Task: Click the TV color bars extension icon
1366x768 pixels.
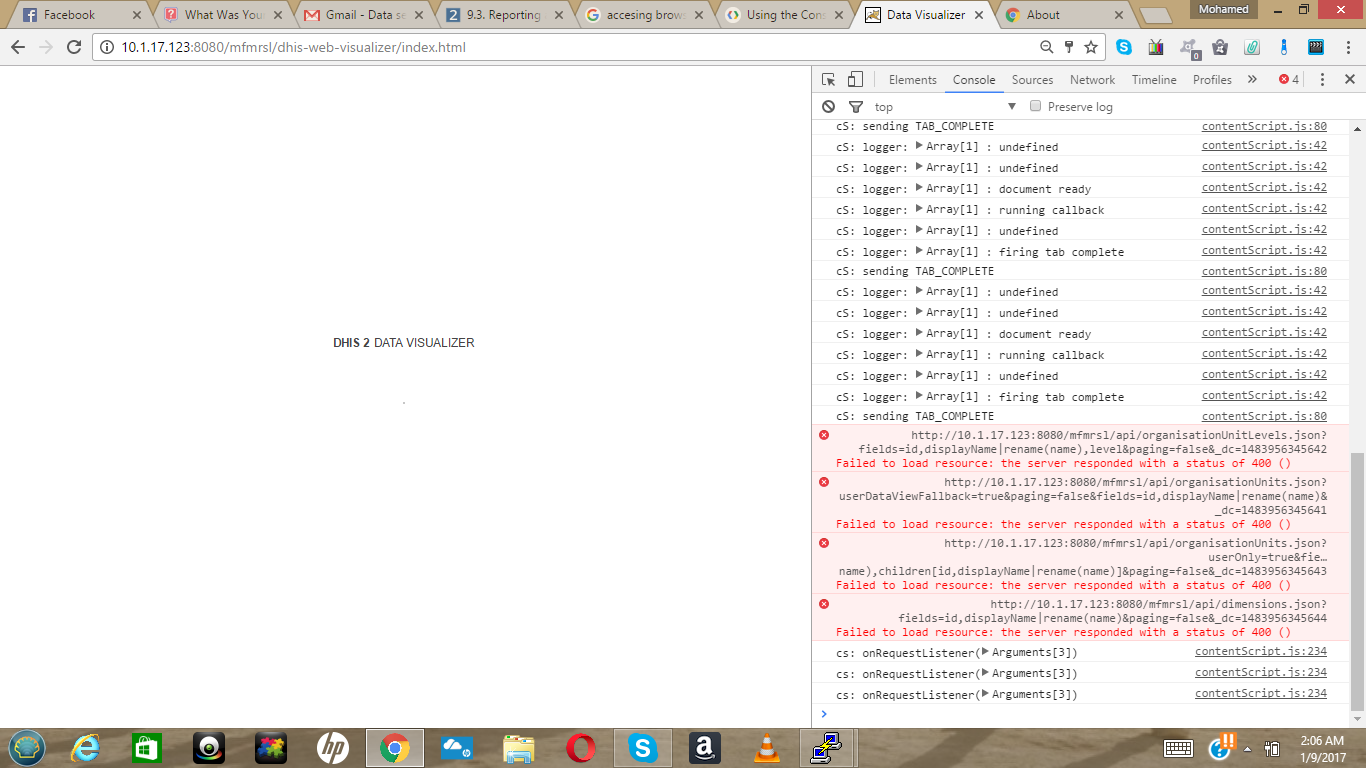Action: click(x=1157, y=47)
